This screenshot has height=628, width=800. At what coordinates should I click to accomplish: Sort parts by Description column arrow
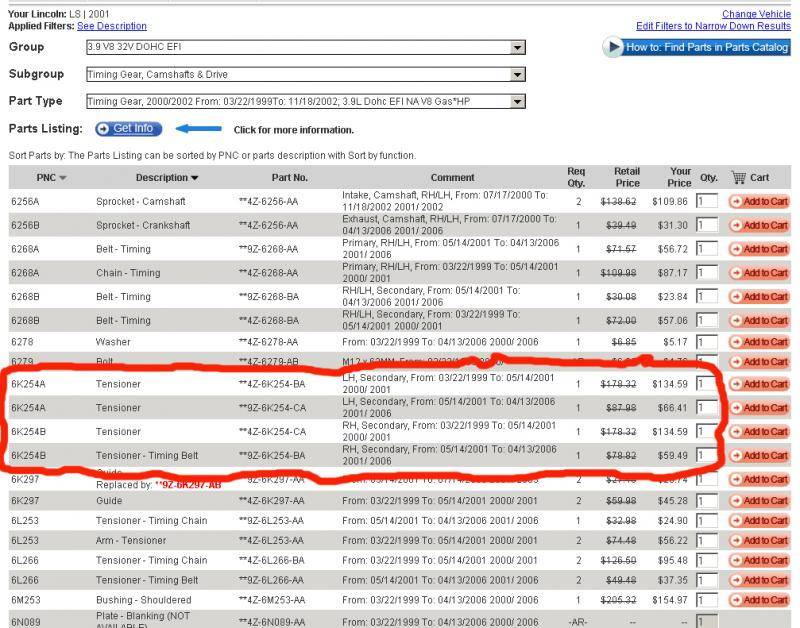pos(194,178)
